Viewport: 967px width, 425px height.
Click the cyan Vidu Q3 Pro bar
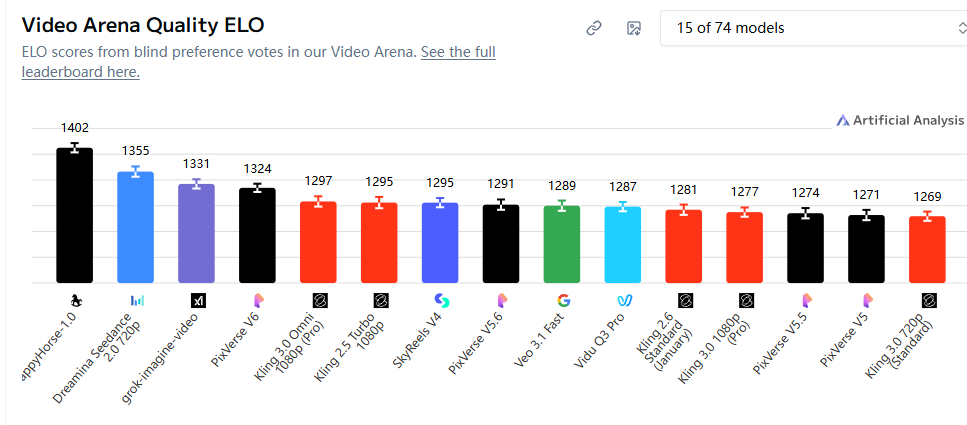(x=624, y=244)
